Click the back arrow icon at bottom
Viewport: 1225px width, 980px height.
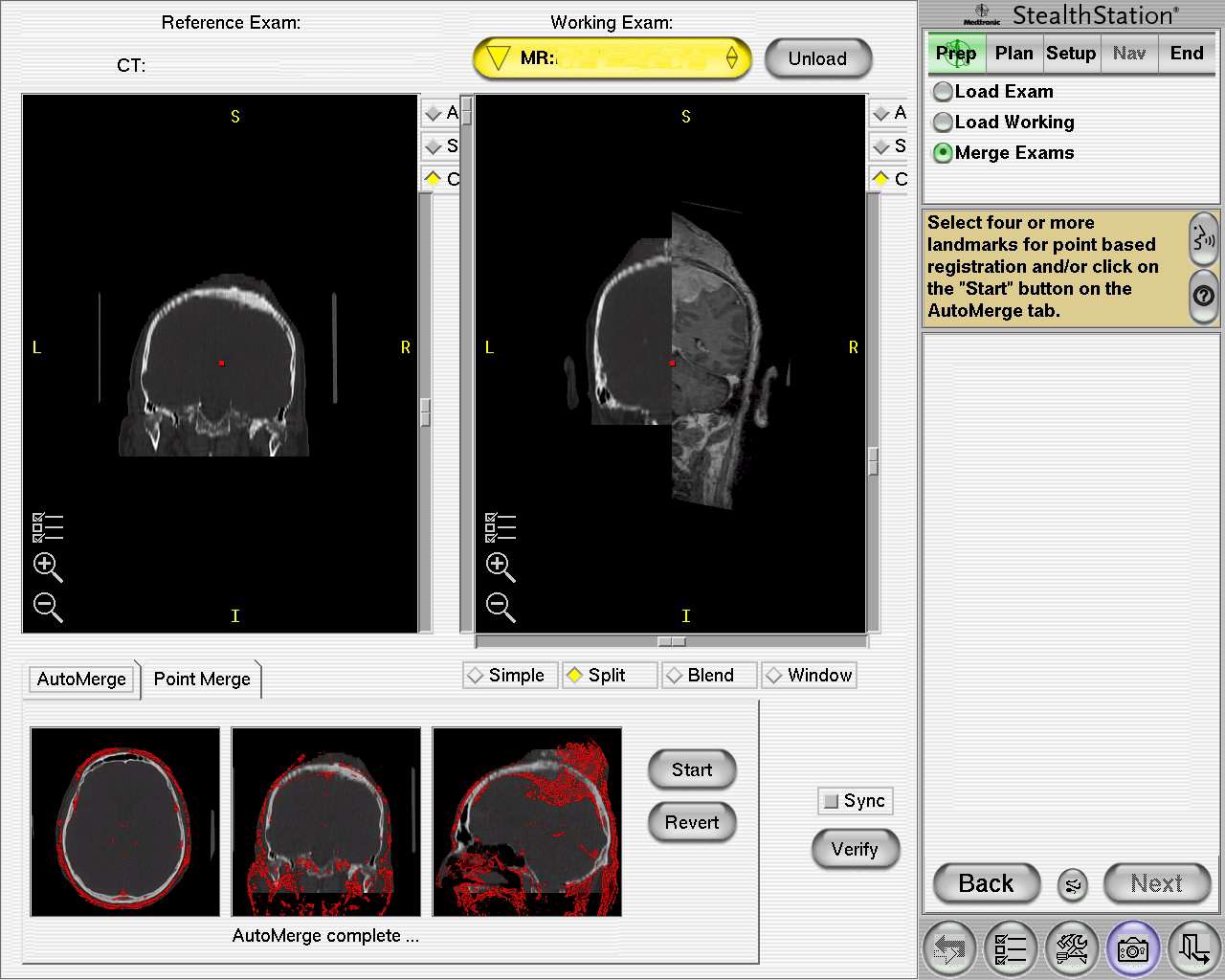[x=948, y=948]
